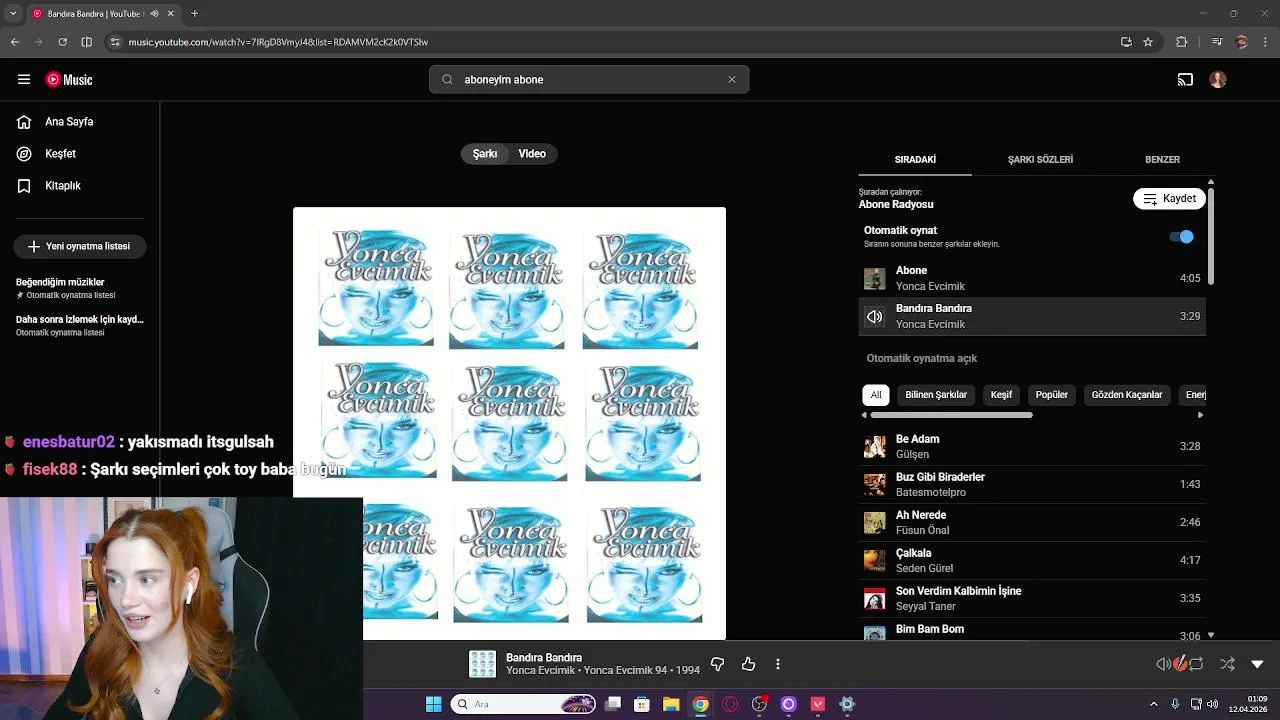Switch player to Şarkı mode

[x=485, y=154]
